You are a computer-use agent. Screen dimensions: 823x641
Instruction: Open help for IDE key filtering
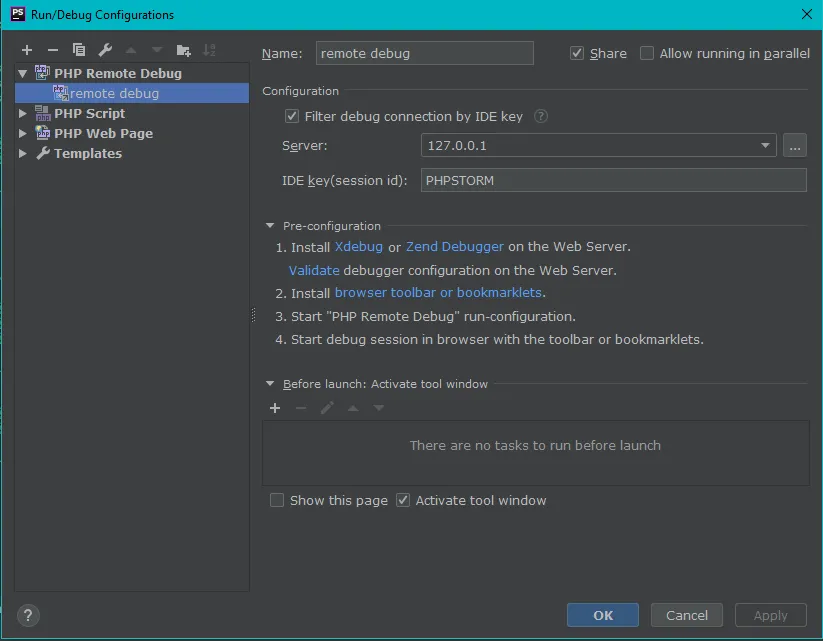point(541,116)
